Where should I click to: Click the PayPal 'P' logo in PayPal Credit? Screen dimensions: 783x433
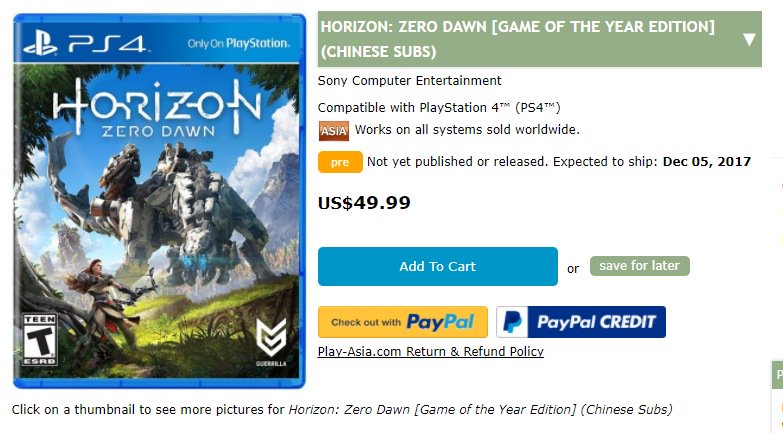pos(513,322)
